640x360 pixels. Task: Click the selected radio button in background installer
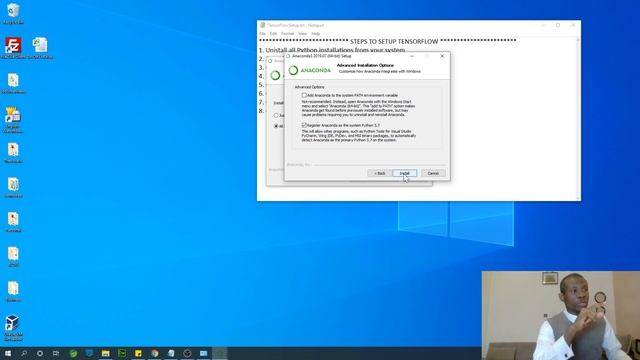276,127
